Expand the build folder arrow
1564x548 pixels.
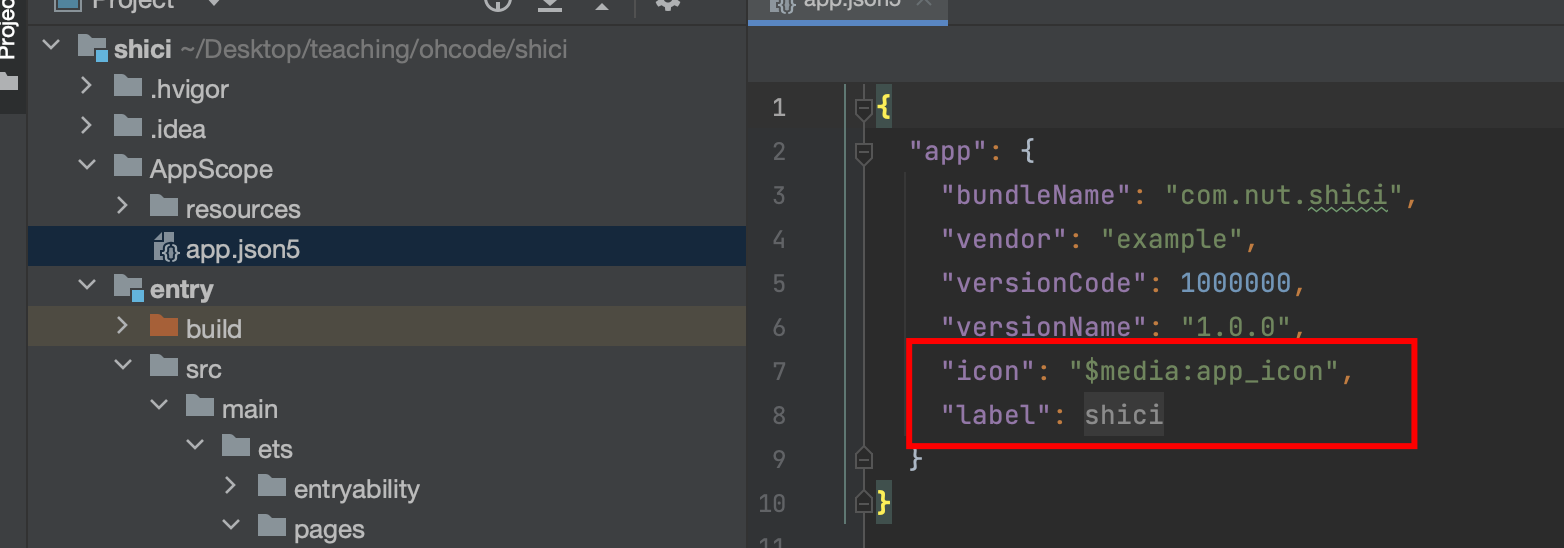click(x=123, y=327)
